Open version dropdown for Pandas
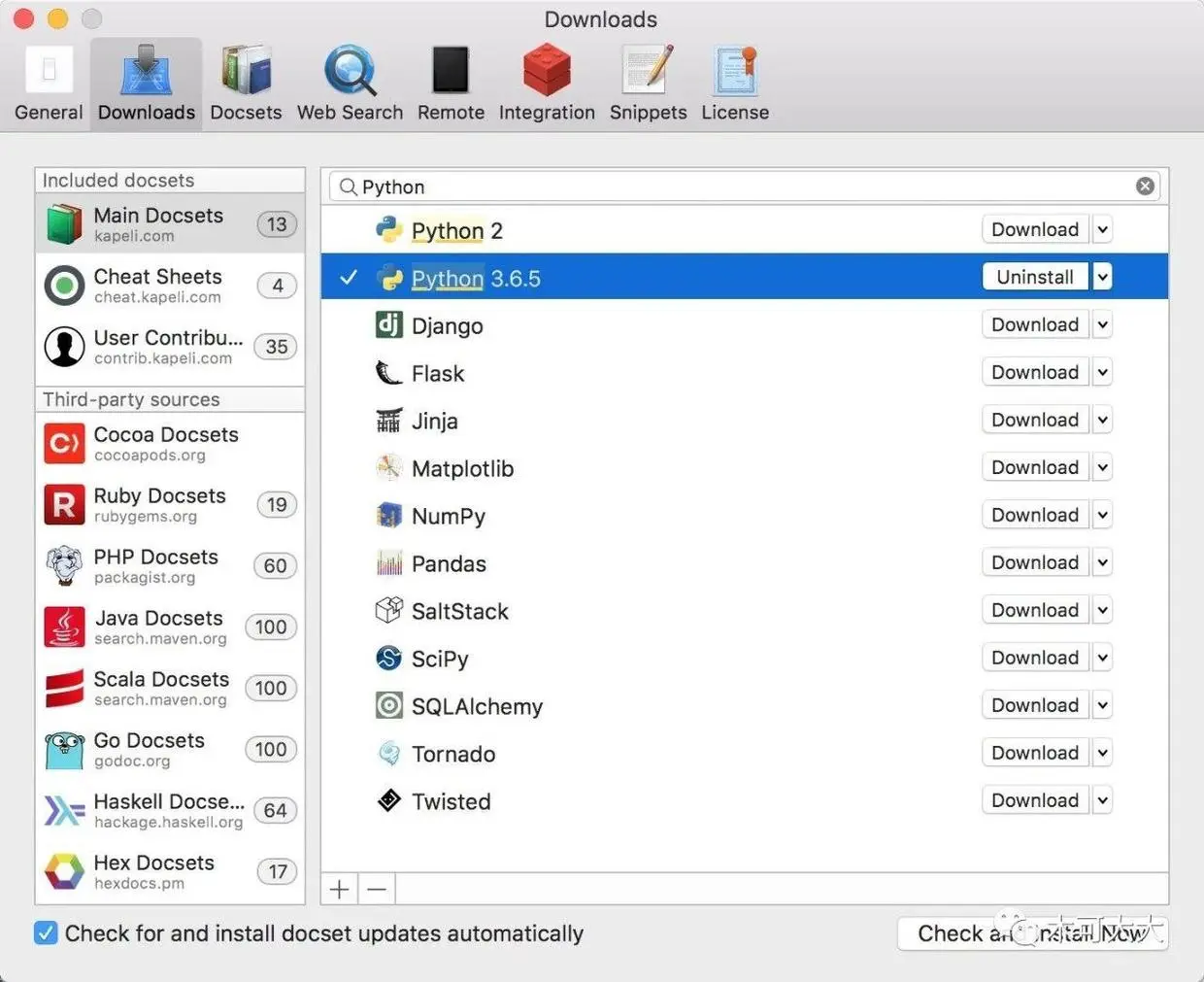The width and height of the screenshot is (1204, 982). (x=1102, y=562)
